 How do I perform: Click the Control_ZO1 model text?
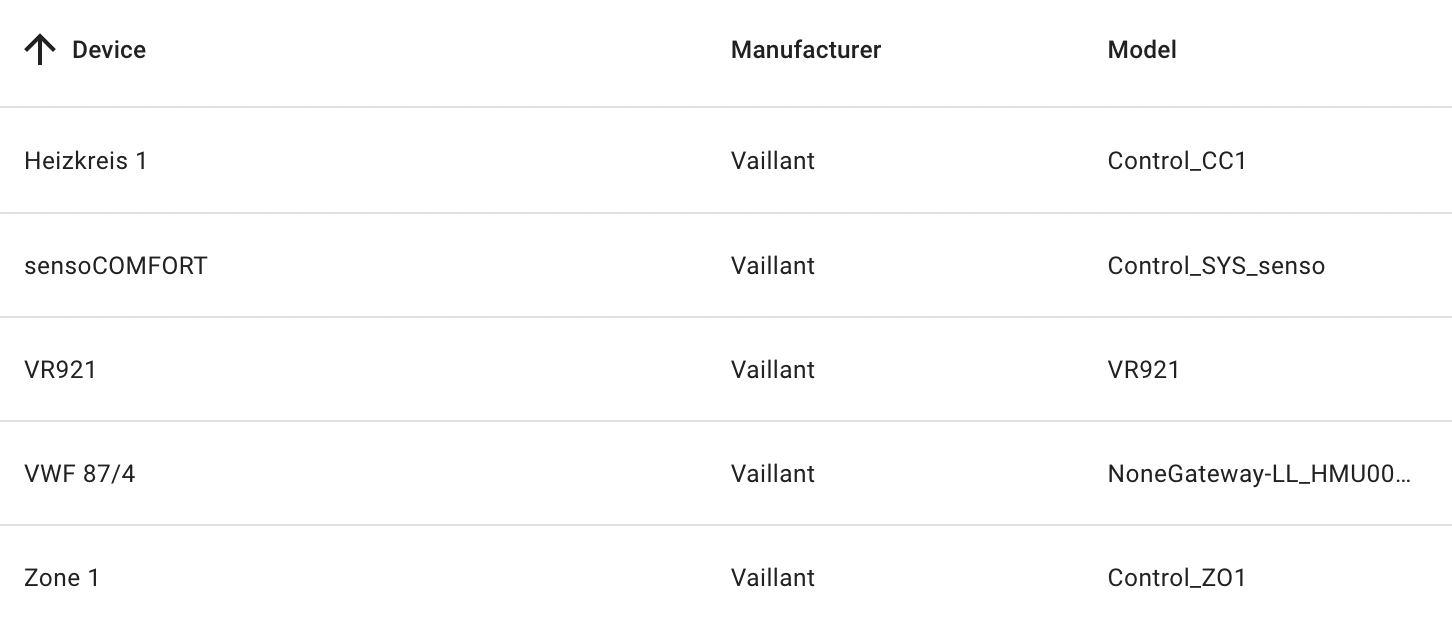click(1177, 577)
